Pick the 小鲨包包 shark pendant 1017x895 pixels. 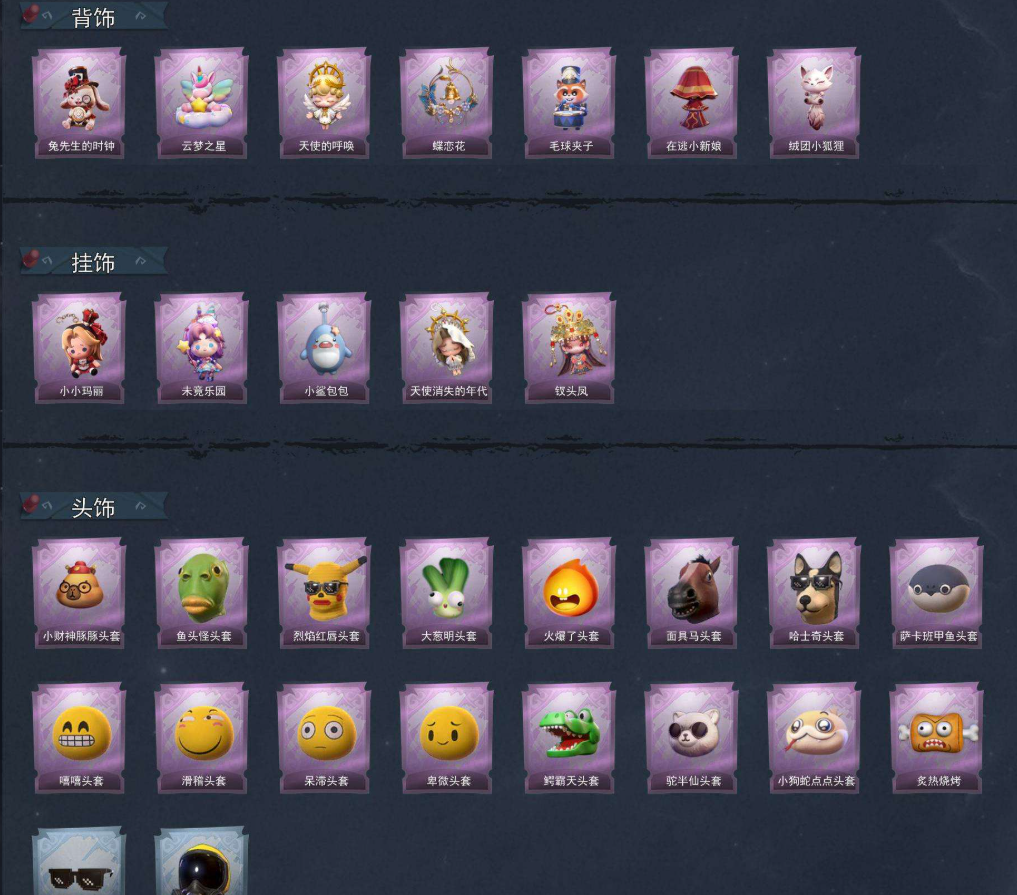(325, 348)
